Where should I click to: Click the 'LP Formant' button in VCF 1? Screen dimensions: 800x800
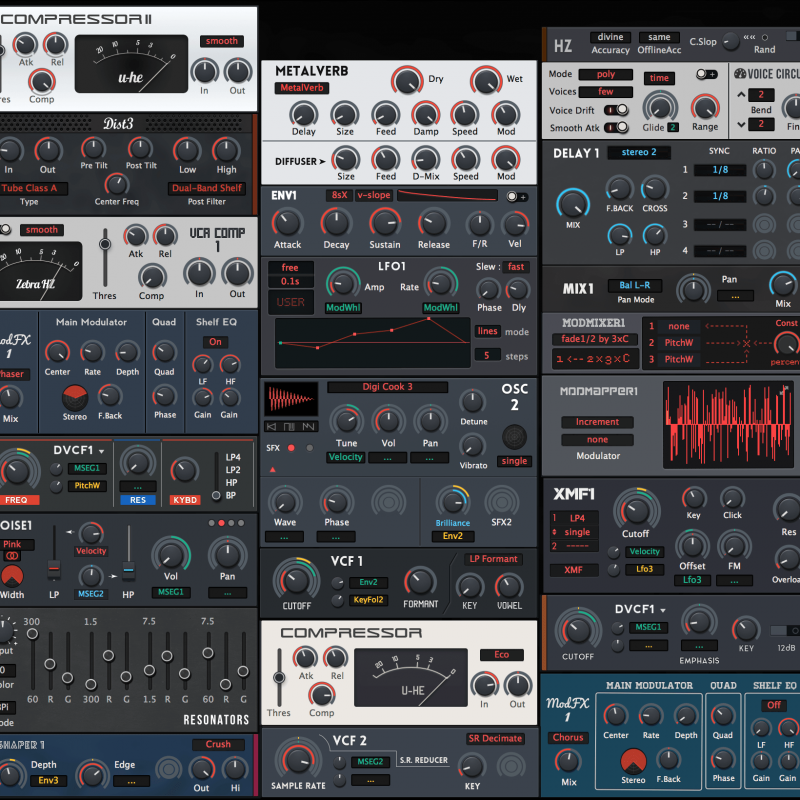tap(493, 559)
